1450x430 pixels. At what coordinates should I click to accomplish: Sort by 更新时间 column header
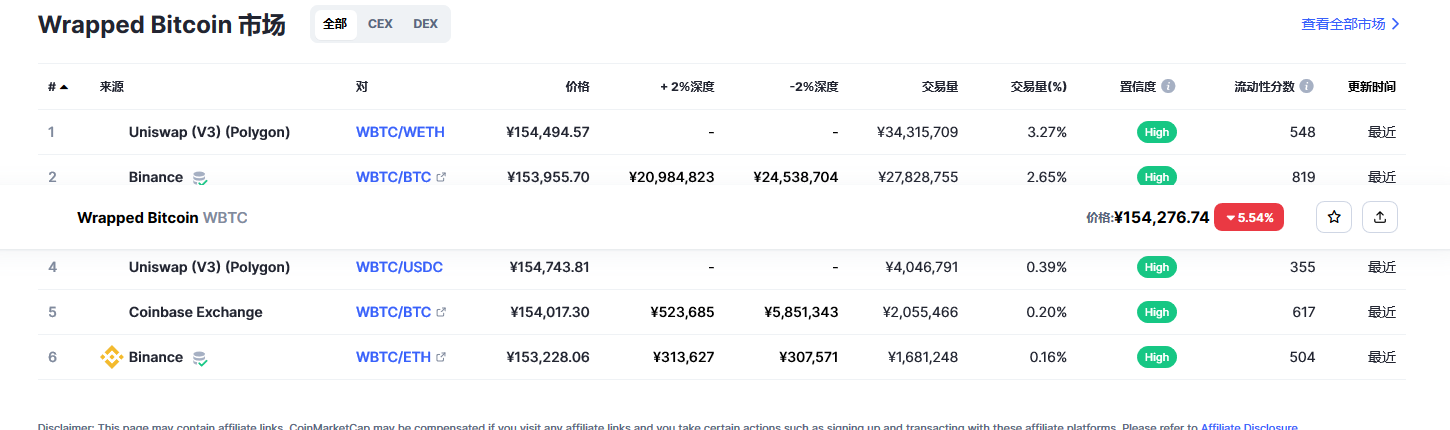(1371, 87)
